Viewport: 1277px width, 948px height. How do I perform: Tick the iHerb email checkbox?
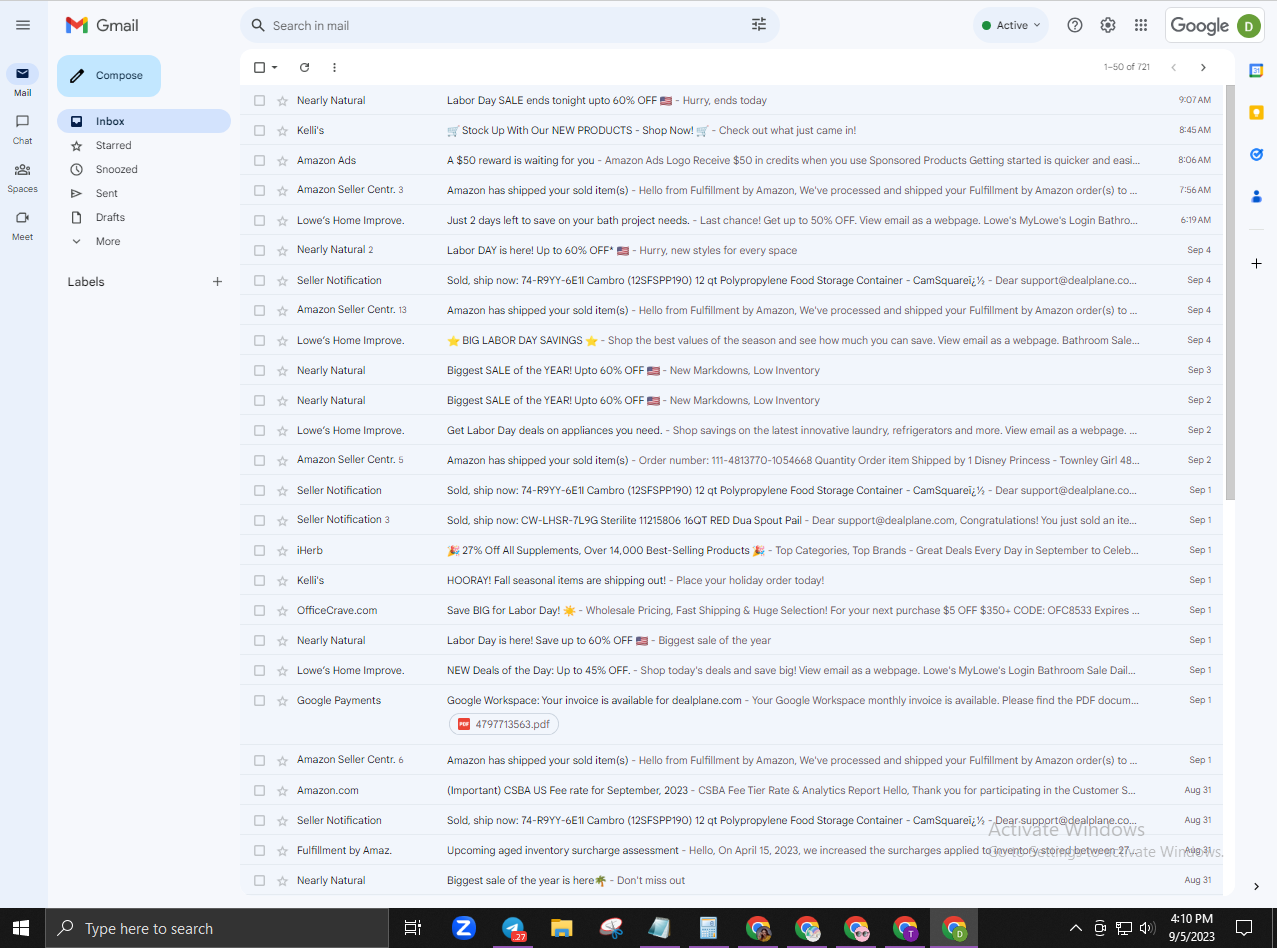coord(260,550)
